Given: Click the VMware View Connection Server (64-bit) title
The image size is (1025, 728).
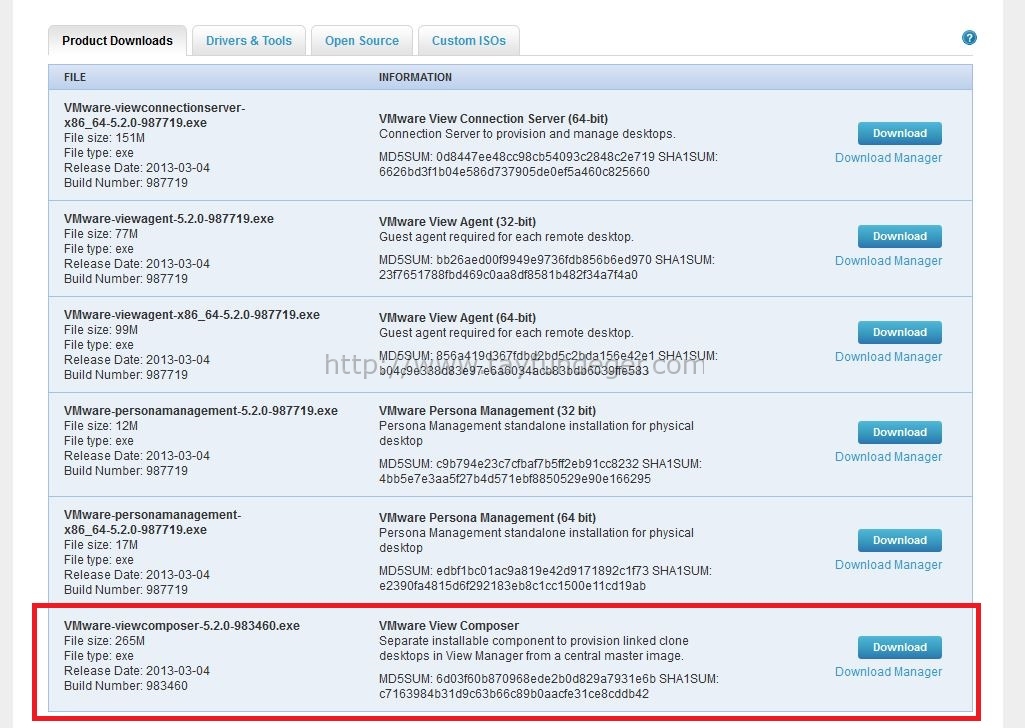Looking at the screenshot, I should [494, 119].
